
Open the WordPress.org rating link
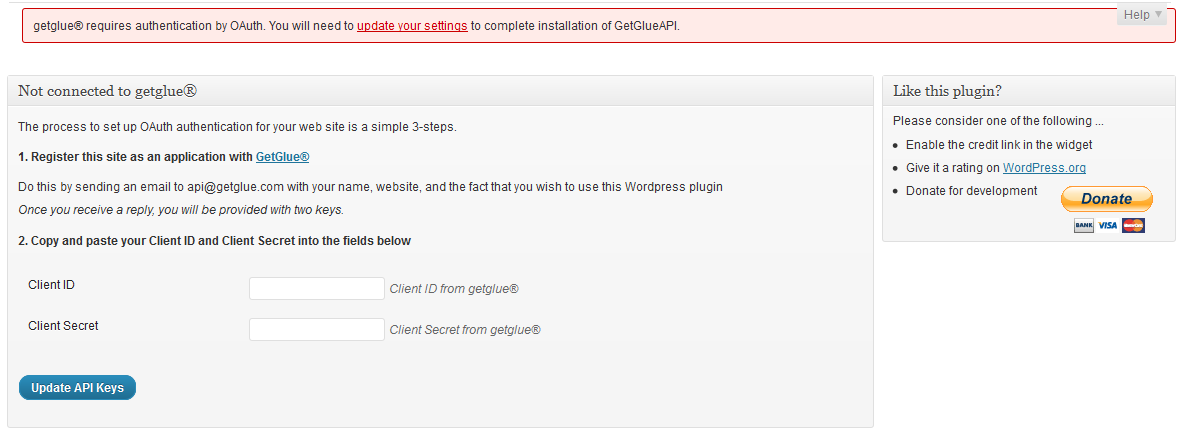click(x=1044, y=168)
